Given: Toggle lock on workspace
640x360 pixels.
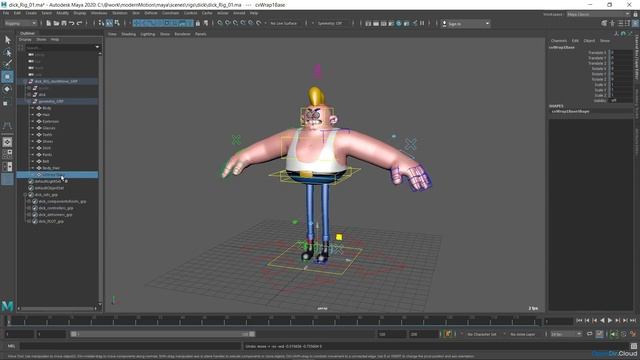Looking at the screenshot, I should pyautogui.click(x=635, y=14).
